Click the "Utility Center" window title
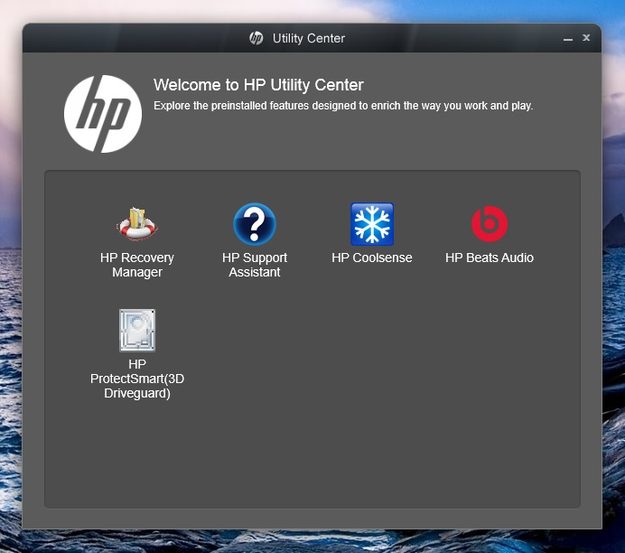The width and height of the screenshot is (625, 553). (309, 39)
